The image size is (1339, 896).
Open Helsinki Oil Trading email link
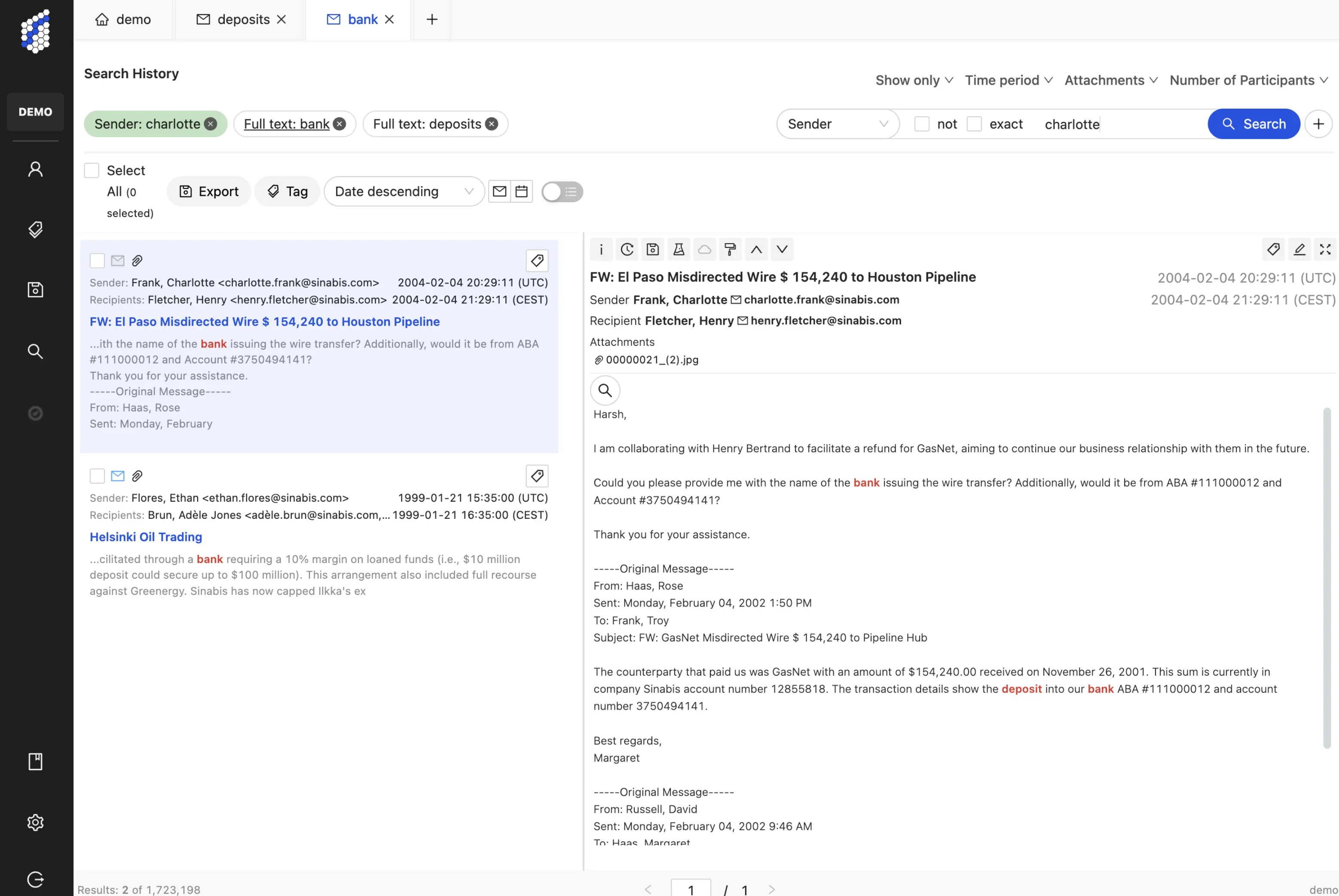pos(146,536)
